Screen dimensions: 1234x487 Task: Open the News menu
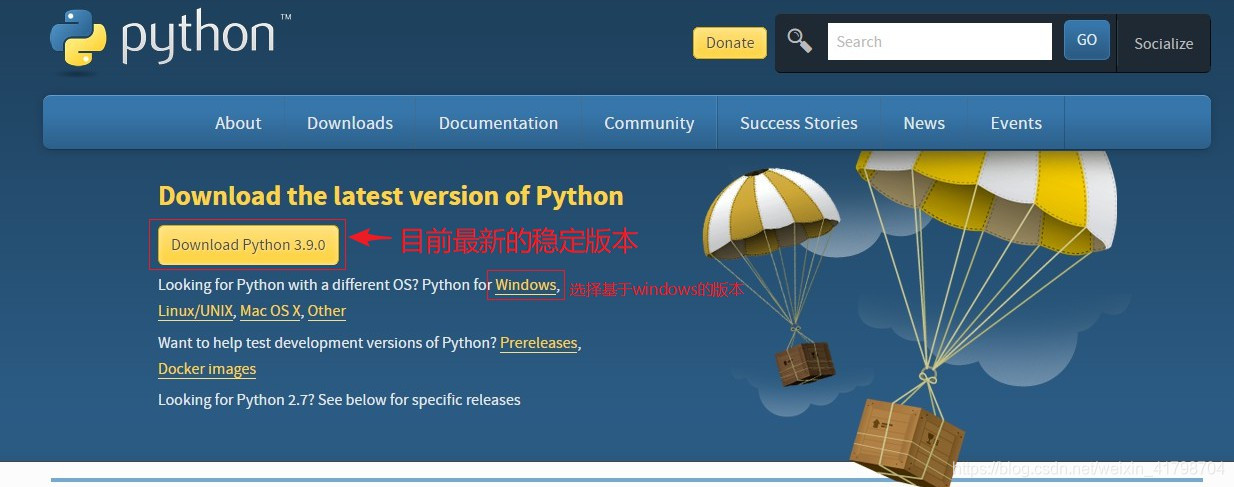[924, 123]
